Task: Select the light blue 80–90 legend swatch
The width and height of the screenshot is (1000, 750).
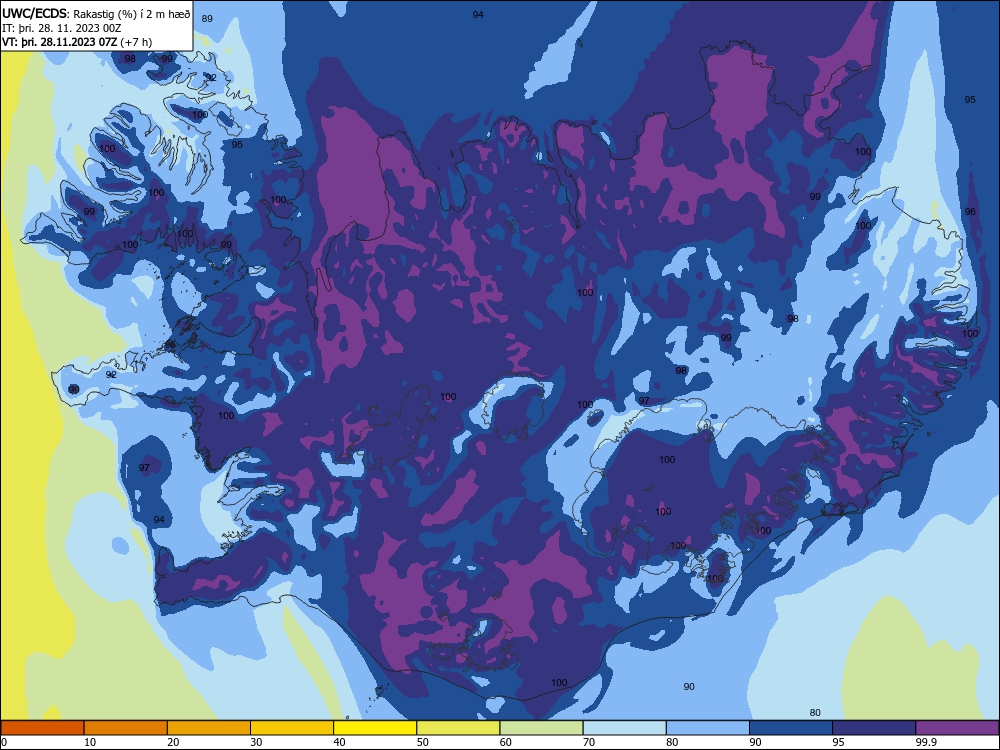Action: pyautogui.click(x=708, y=728)
